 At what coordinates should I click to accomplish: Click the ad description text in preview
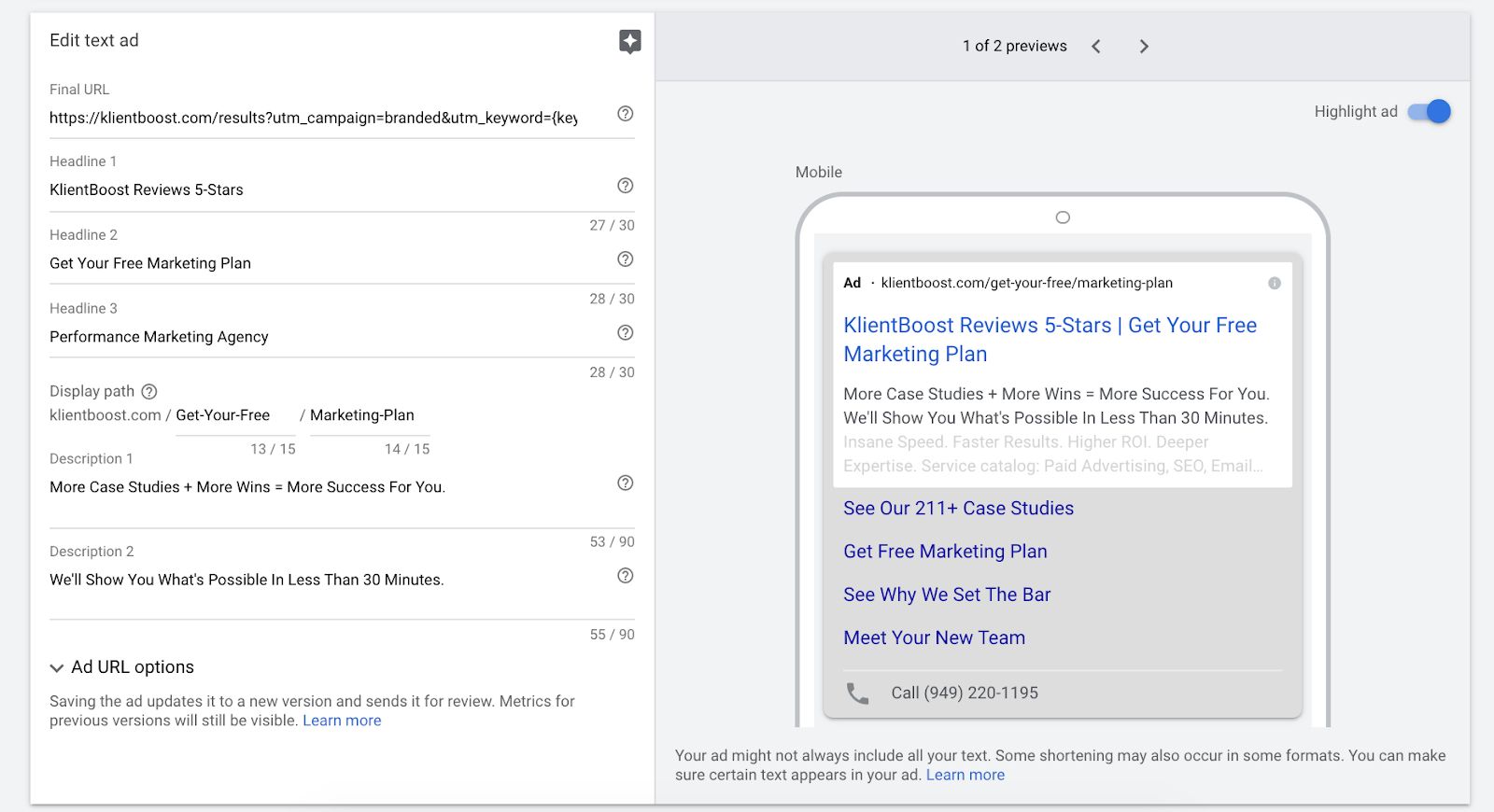(1056, 430)
